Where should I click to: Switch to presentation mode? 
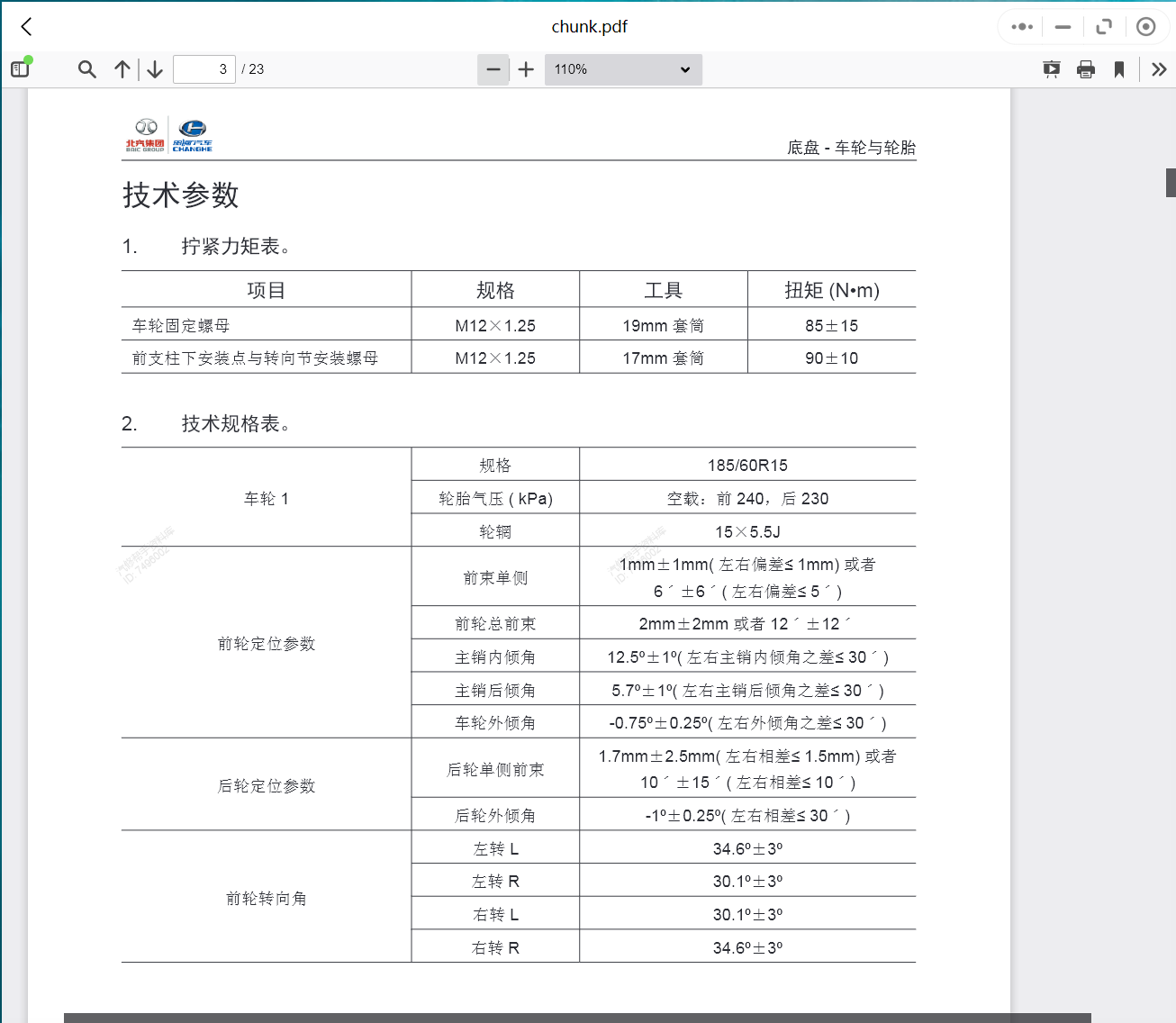click(x=1051, y=68)
